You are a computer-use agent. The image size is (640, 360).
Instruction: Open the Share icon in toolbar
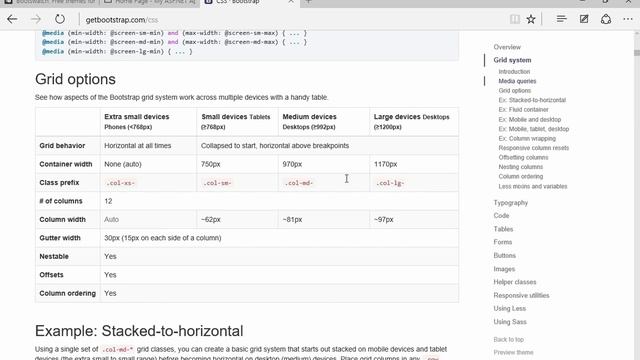coord(606,19)
